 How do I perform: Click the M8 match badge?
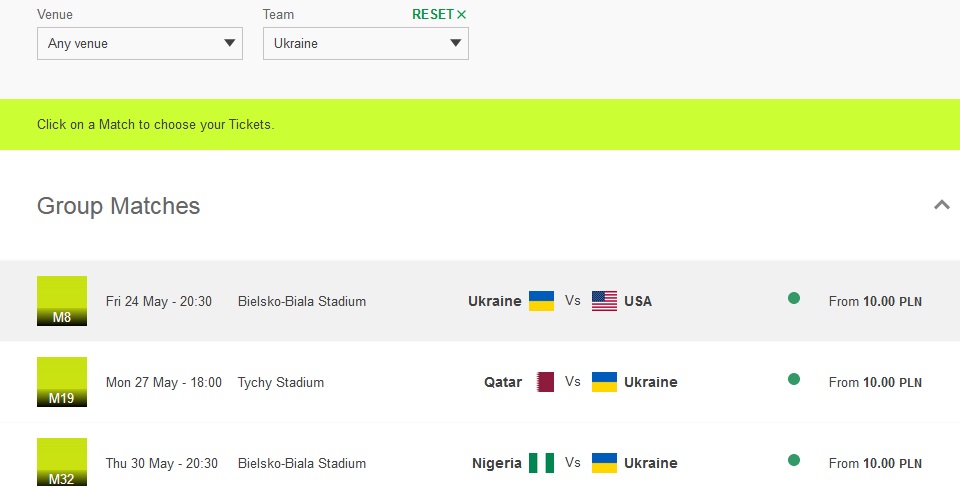point(62,301)
